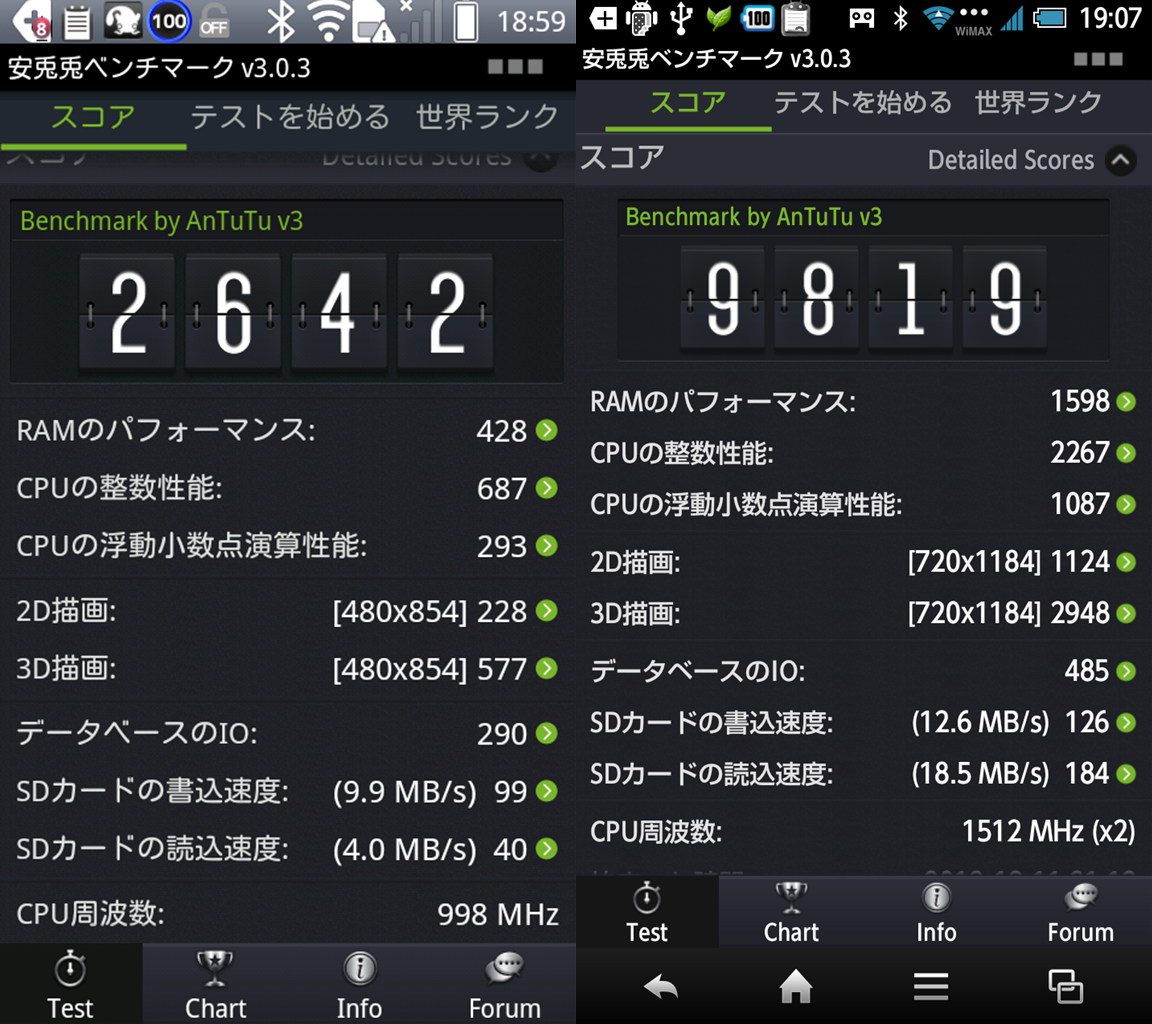This screenshot has height=1024, width=1152.
Task: Open the Info tab in left phone
Action: coord(359,984)
